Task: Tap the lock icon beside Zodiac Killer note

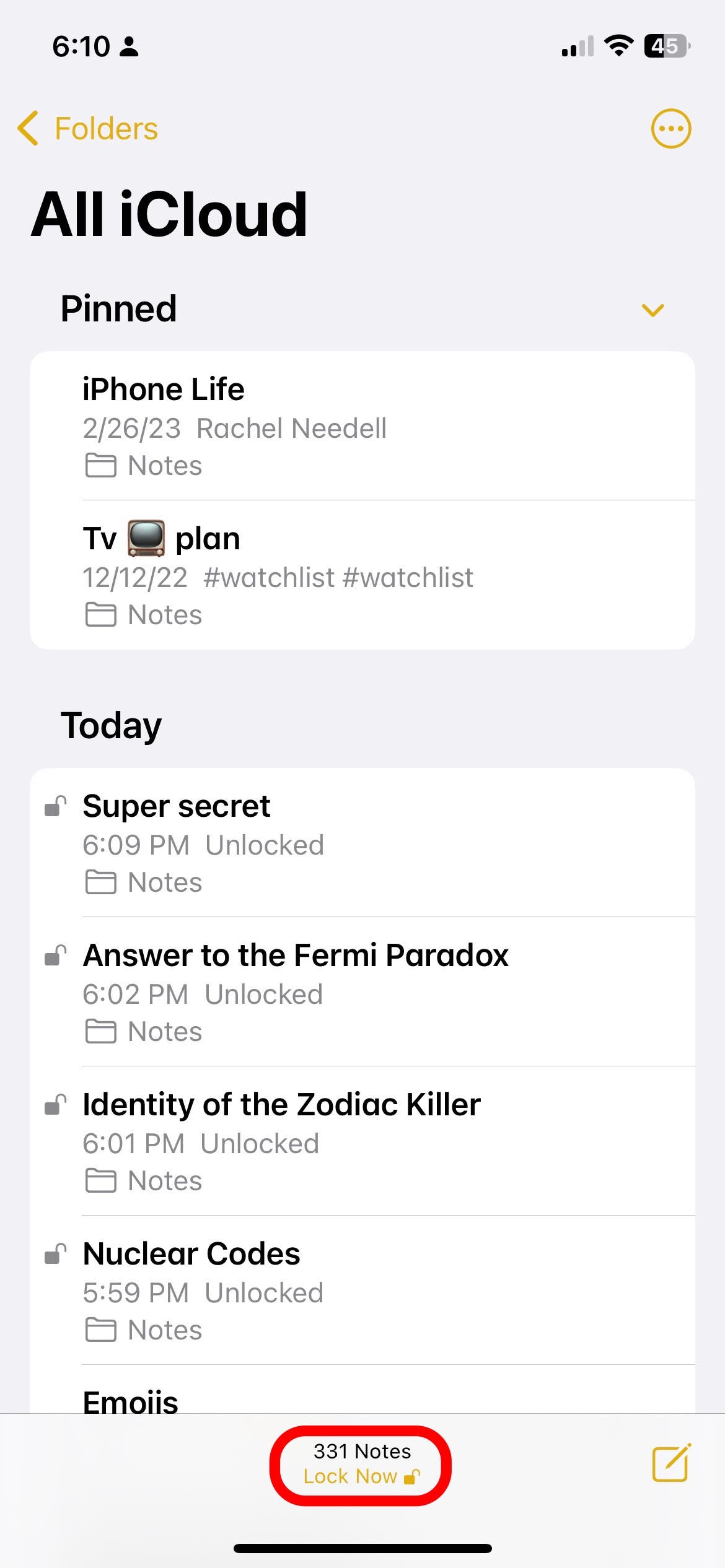Action: [x=56, y=1105]
